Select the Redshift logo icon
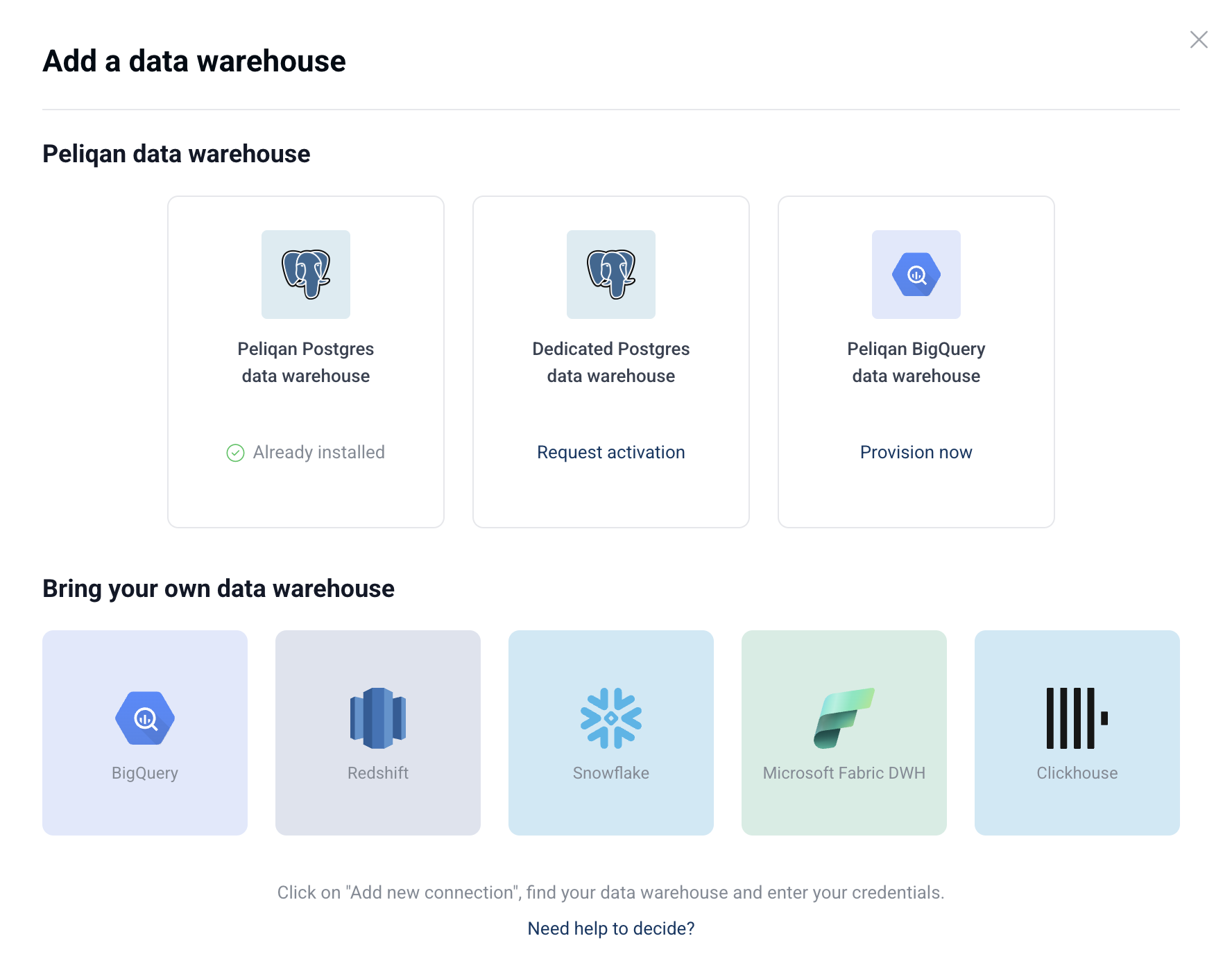The image size is (1232, 961). coord(378,718)
